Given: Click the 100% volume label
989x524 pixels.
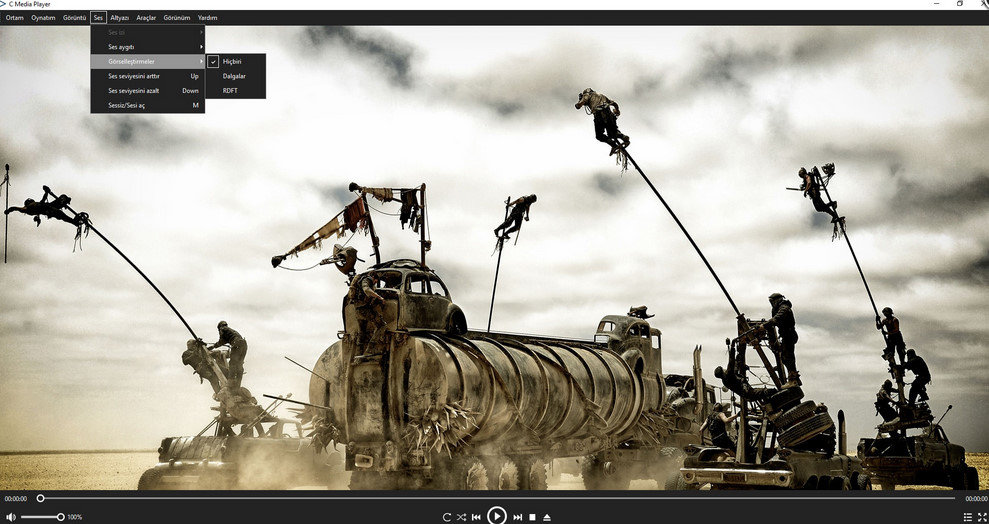Looking at the screenshot, I should click(74, 517).
